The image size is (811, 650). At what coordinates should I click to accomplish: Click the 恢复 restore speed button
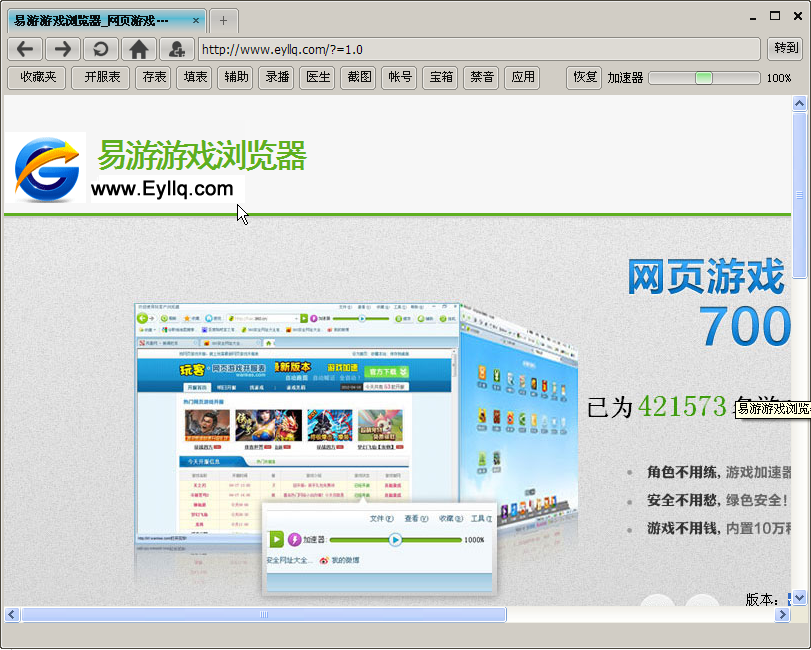point(584,78)
